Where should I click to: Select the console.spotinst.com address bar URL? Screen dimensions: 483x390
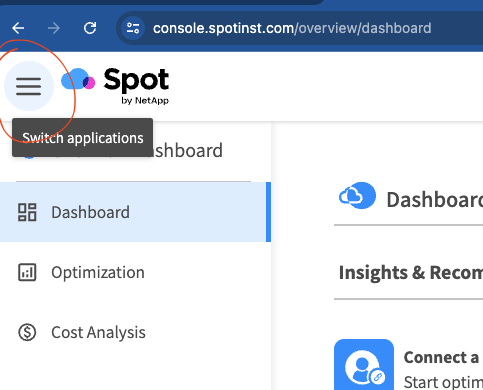pyautogui.click(x=292, y=28)
